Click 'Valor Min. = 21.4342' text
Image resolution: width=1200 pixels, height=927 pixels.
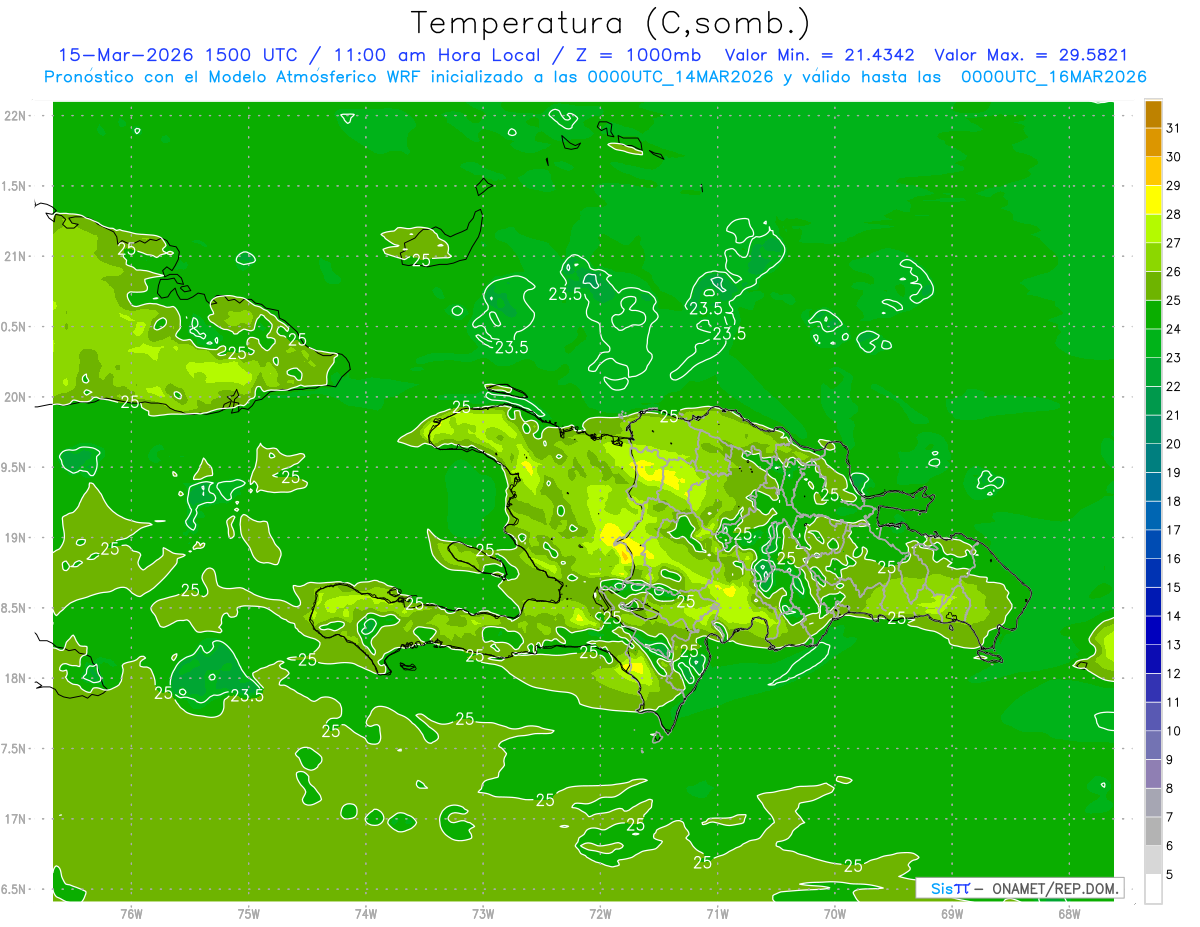tap(820, 55)
